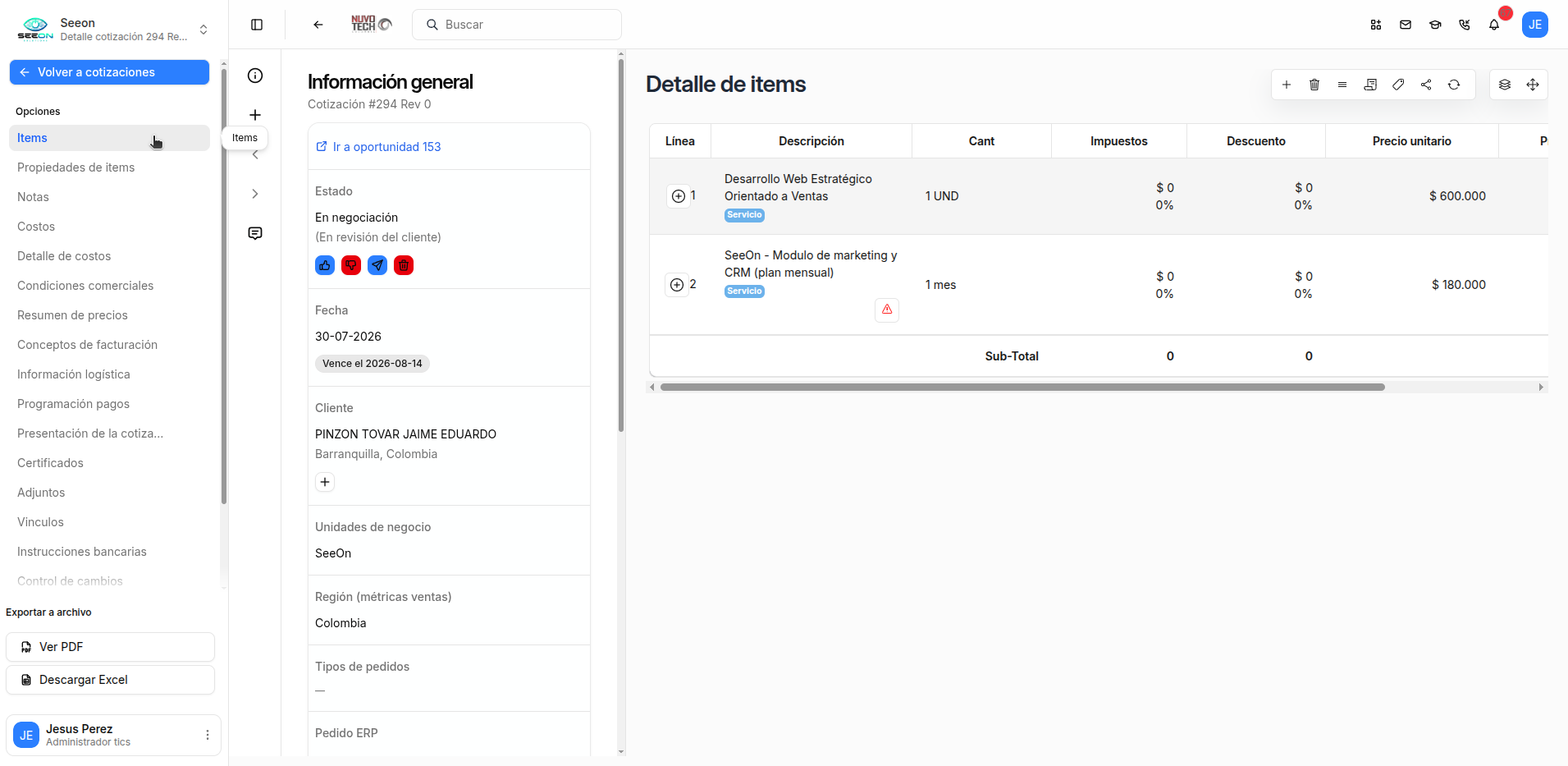
Task: Select Items in the options menu
Action: pyautogui.click(x=109, y=138)
